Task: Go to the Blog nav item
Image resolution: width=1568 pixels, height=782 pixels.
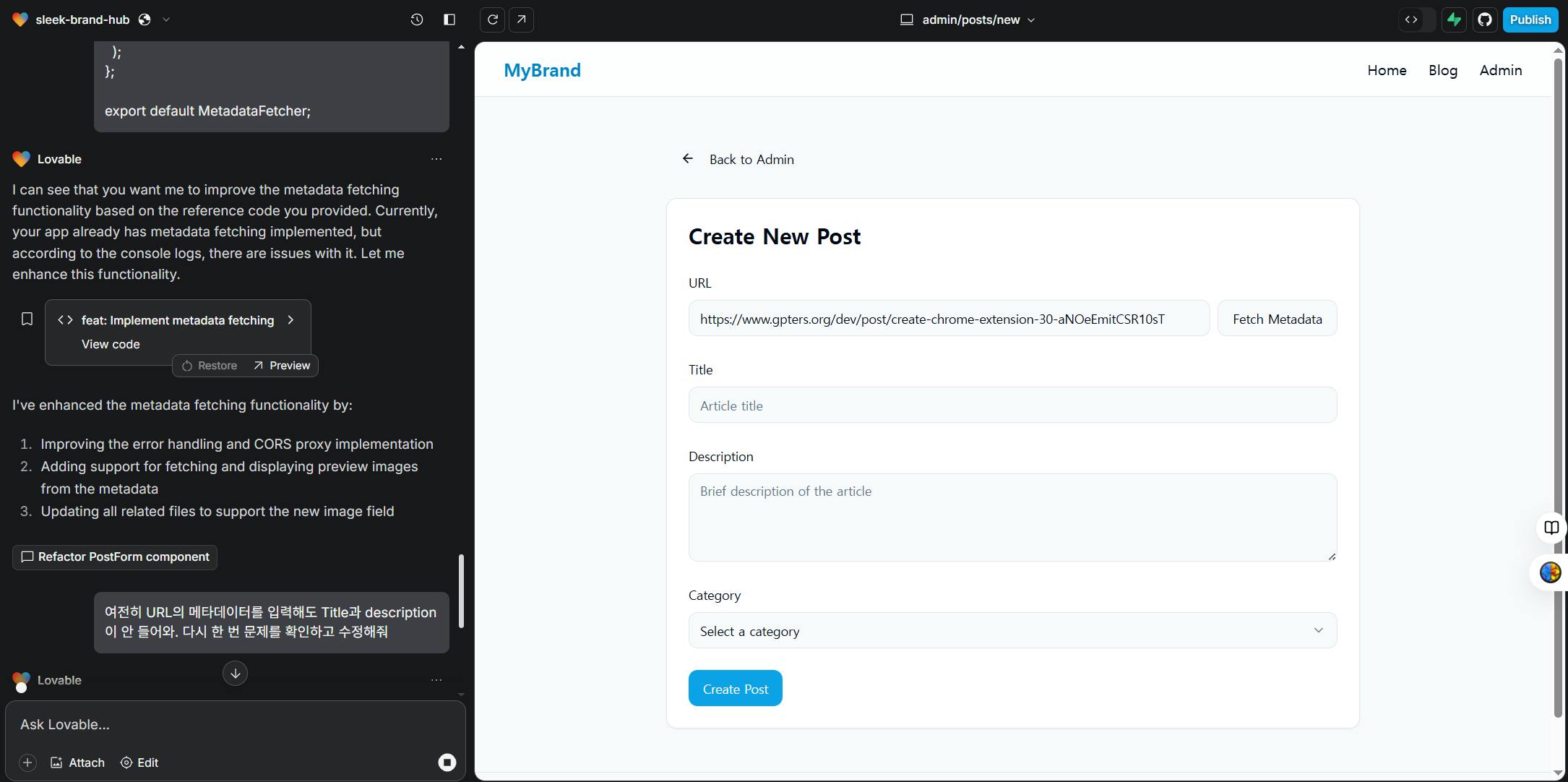Action: 1442,70
